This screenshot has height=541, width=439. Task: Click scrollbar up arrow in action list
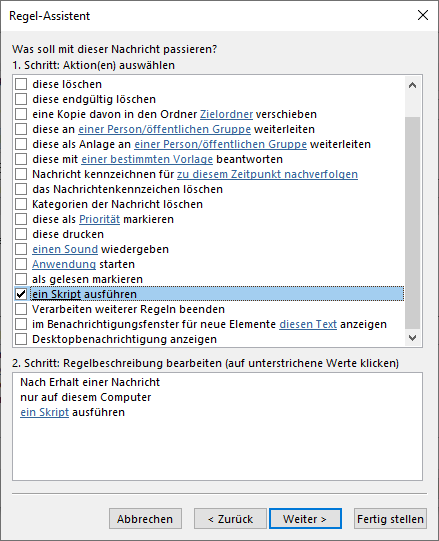tap(412, 85)
